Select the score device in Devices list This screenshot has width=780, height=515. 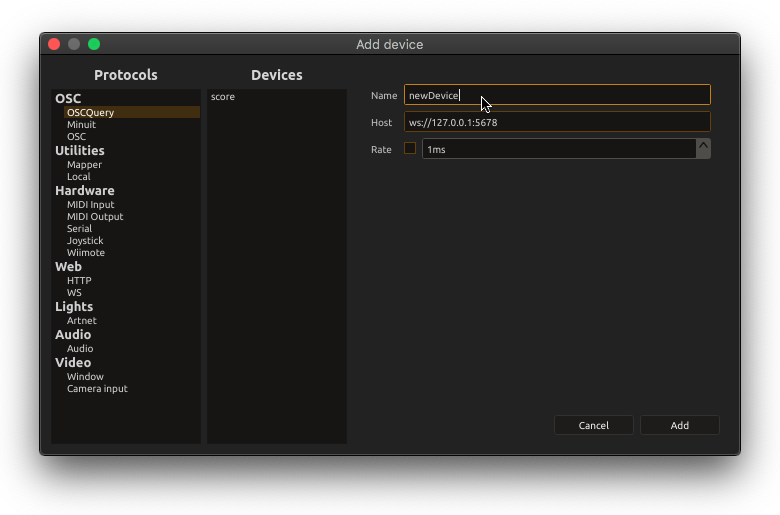click(223, 97)
